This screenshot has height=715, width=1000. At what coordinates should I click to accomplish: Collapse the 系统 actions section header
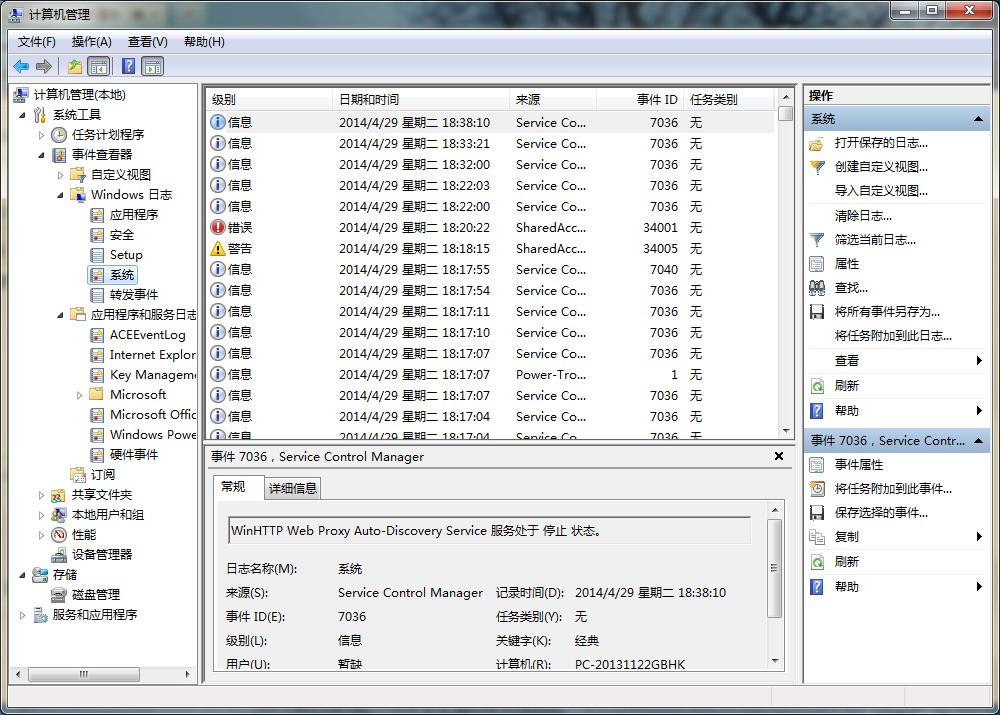pyautogui.click(x=978, y=119)
